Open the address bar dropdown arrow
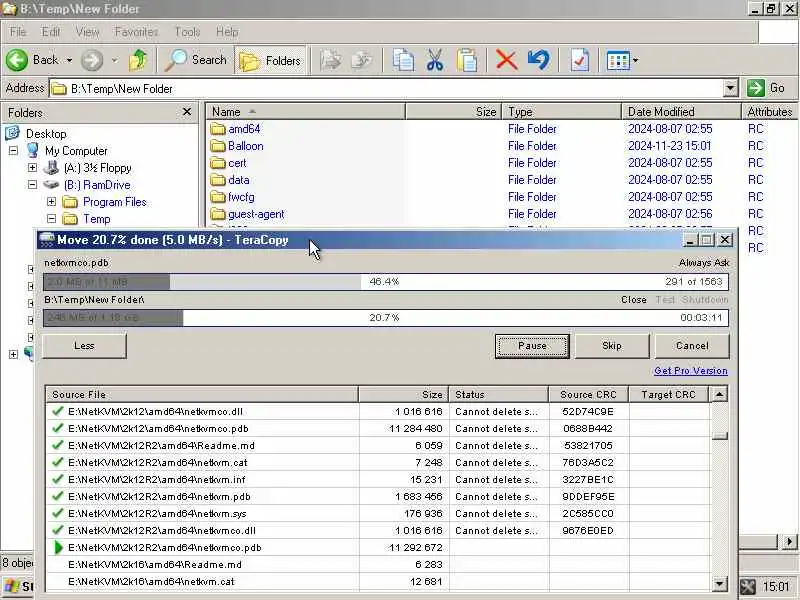Viewport: 800px width, 600px height. (x=731, y=88)
